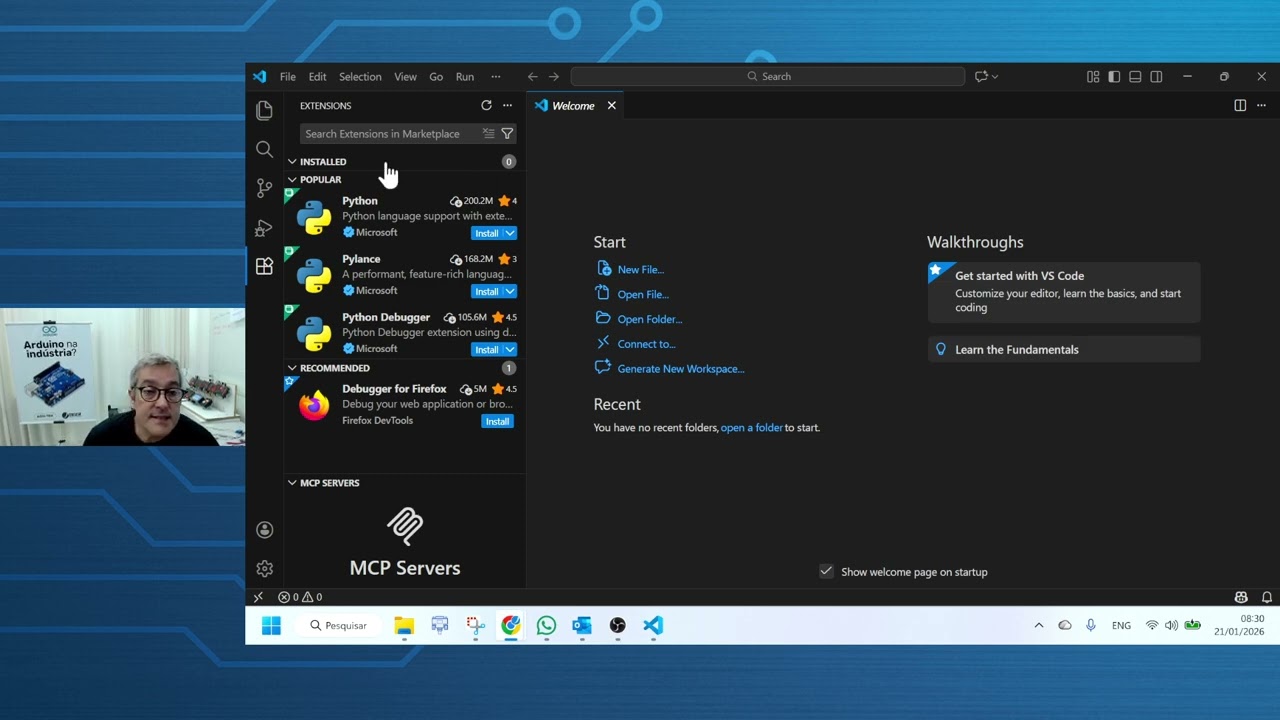The width and height of the screenshot is (1280, 720).
Task: Split the editor to the right
Action: pyautogui.click(x=1240, y=105)
